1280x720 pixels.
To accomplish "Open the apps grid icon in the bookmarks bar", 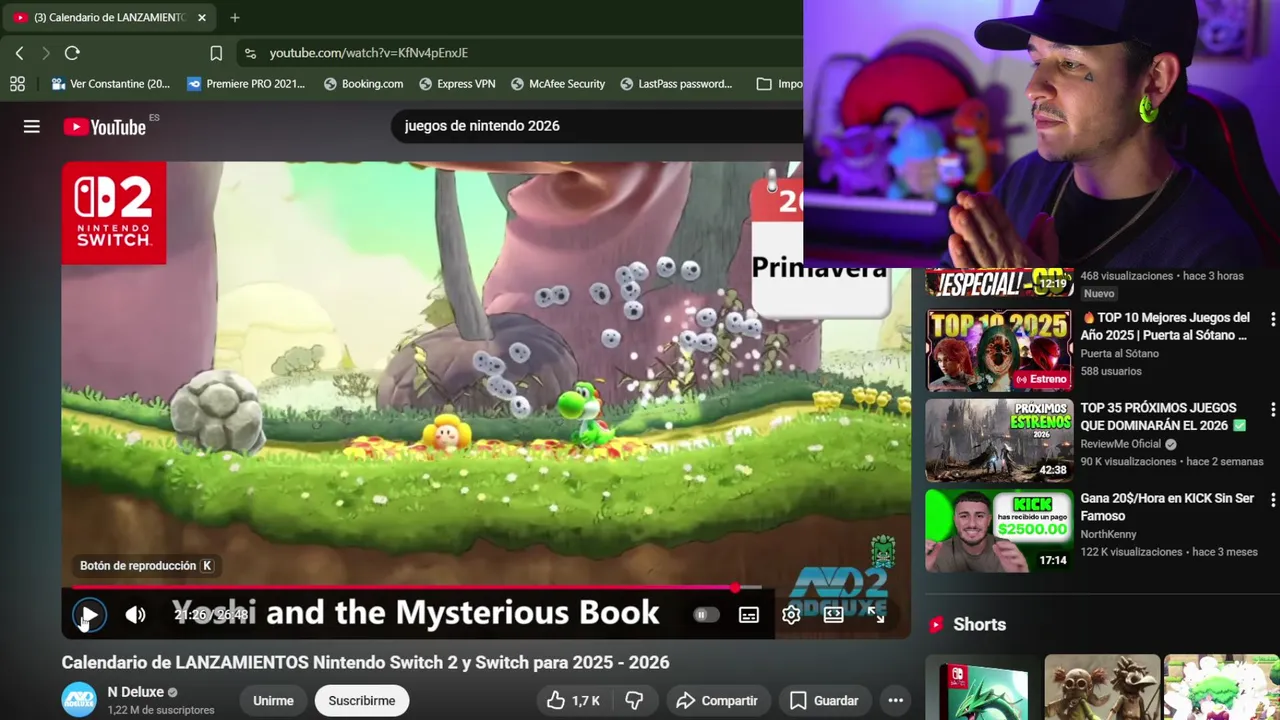I will (17, 84).
